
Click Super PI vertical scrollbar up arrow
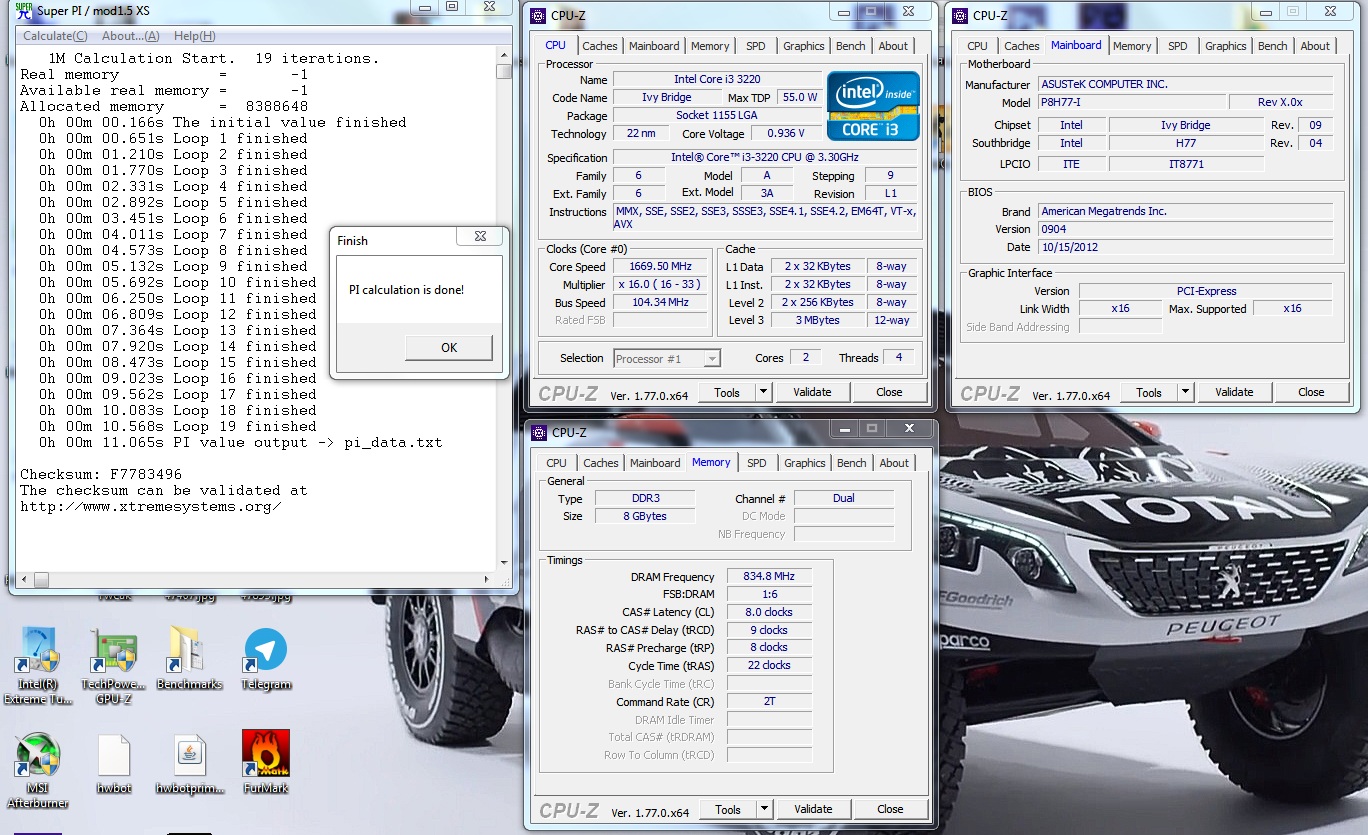504,55
